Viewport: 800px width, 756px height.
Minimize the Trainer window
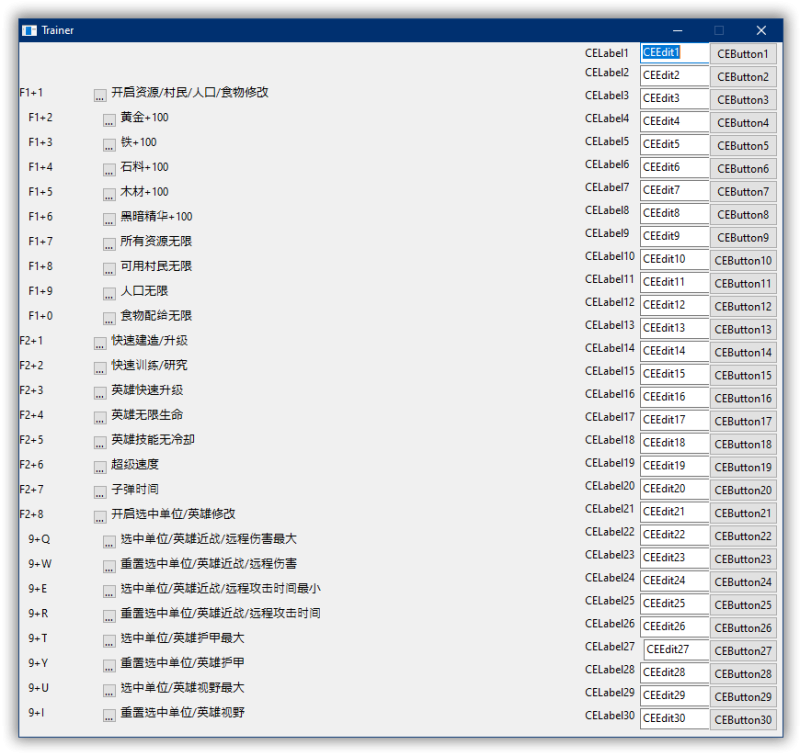click(x=677, y=31)
